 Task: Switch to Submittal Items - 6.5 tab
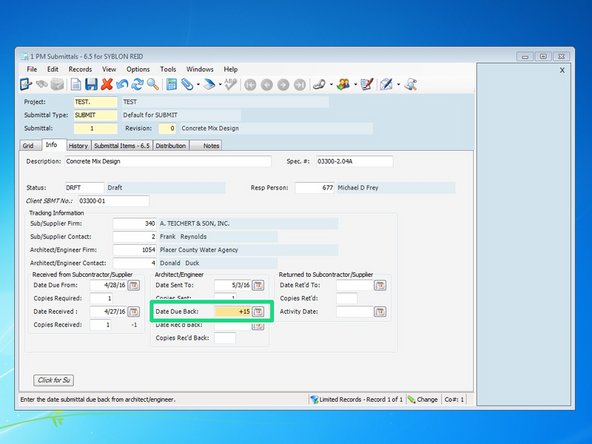(x=122, y=146)
